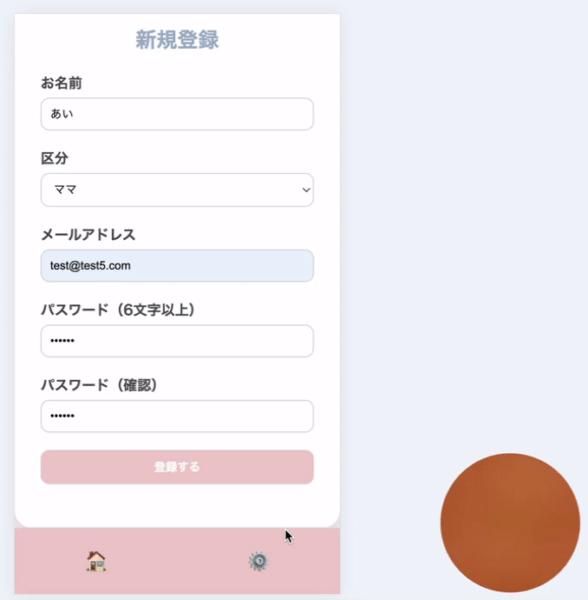Expand the 区分 dropdown chevron arrow
Screen dimensions: 588x600
(306, 190)
